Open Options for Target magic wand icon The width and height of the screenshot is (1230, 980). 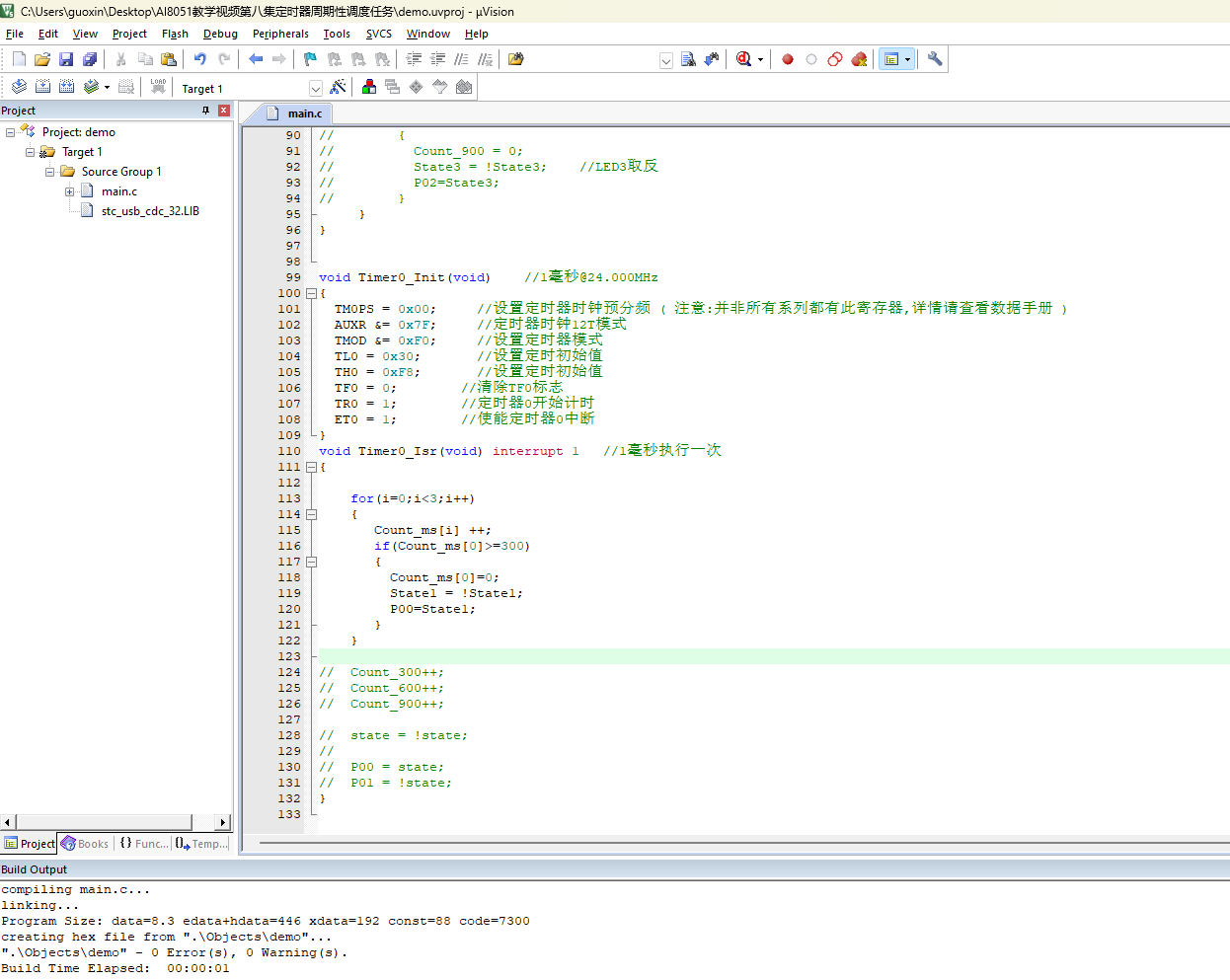pyautogui.click(x=338, y=87)
